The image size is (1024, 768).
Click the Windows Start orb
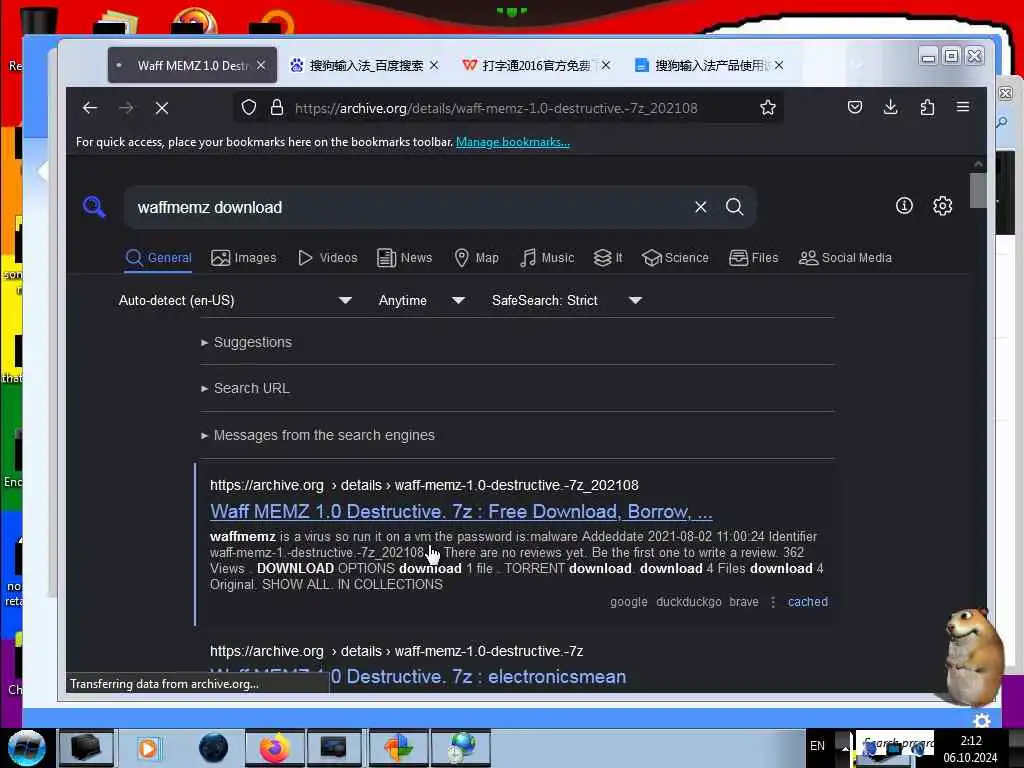[x=26, y=748]
